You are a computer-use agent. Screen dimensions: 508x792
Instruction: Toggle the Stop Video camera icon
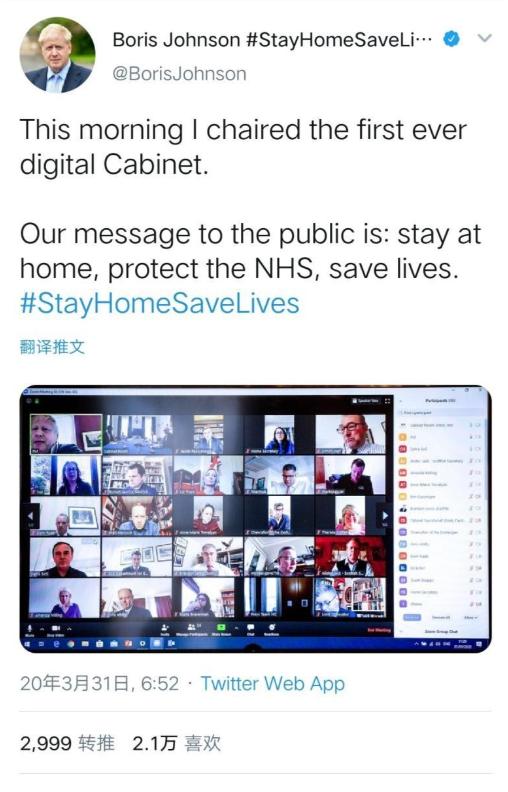tap(56, 628)
